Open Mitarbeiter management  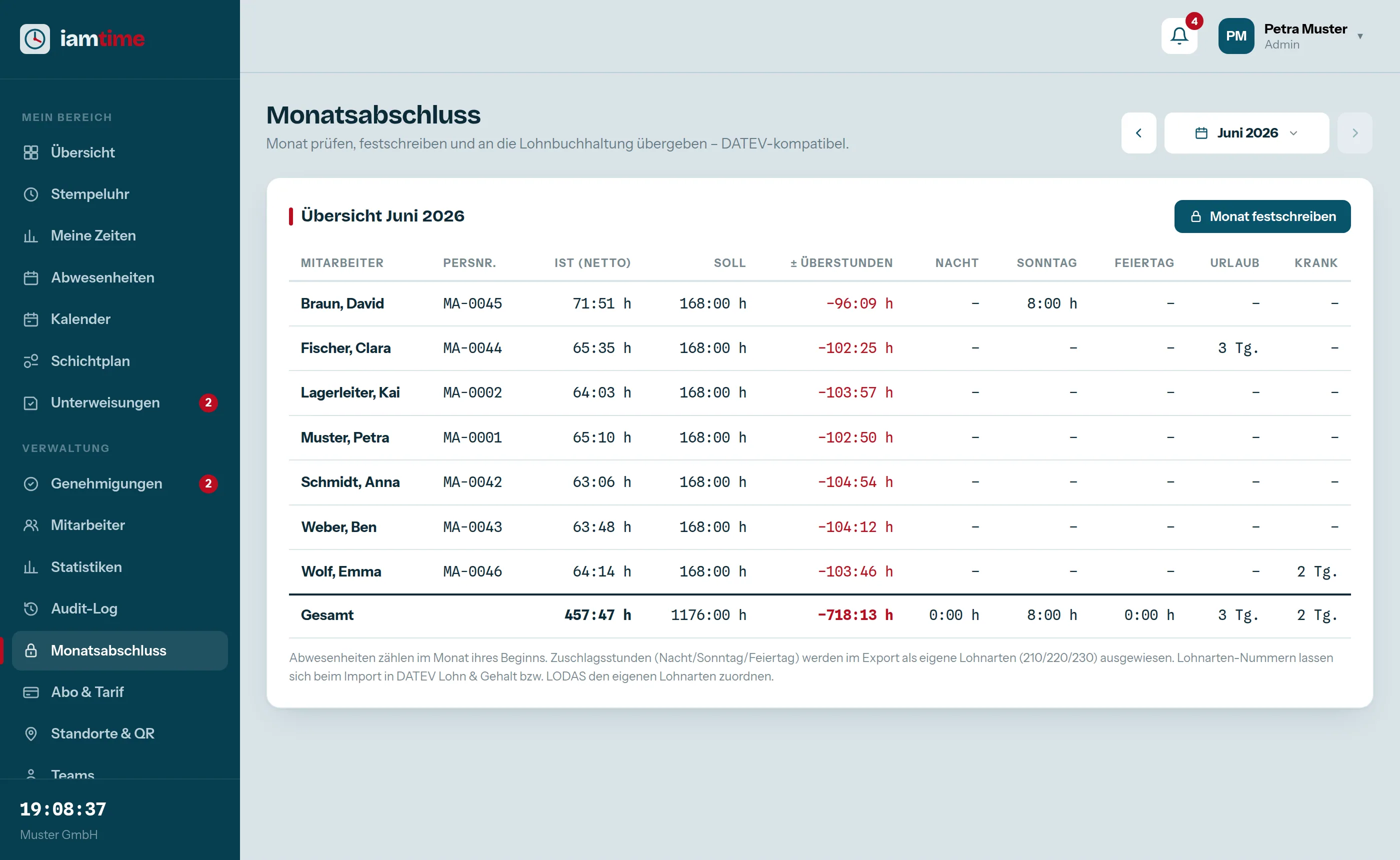coord(119,525)
